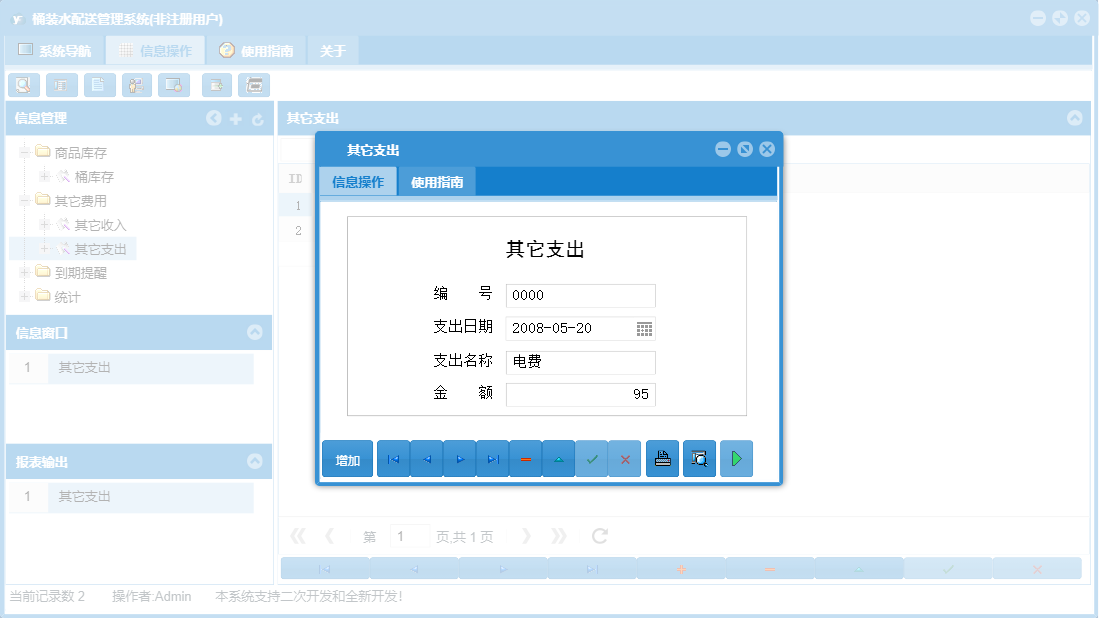Click the 增加 button to add a record

point(347,458)
